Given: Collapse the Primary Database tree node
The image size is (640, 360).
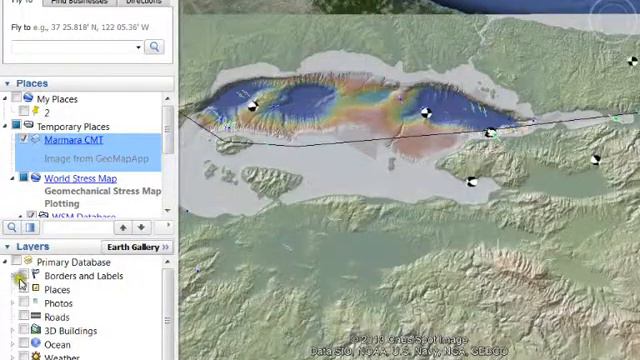Looking at the screenshot, I should click(5, 262).
